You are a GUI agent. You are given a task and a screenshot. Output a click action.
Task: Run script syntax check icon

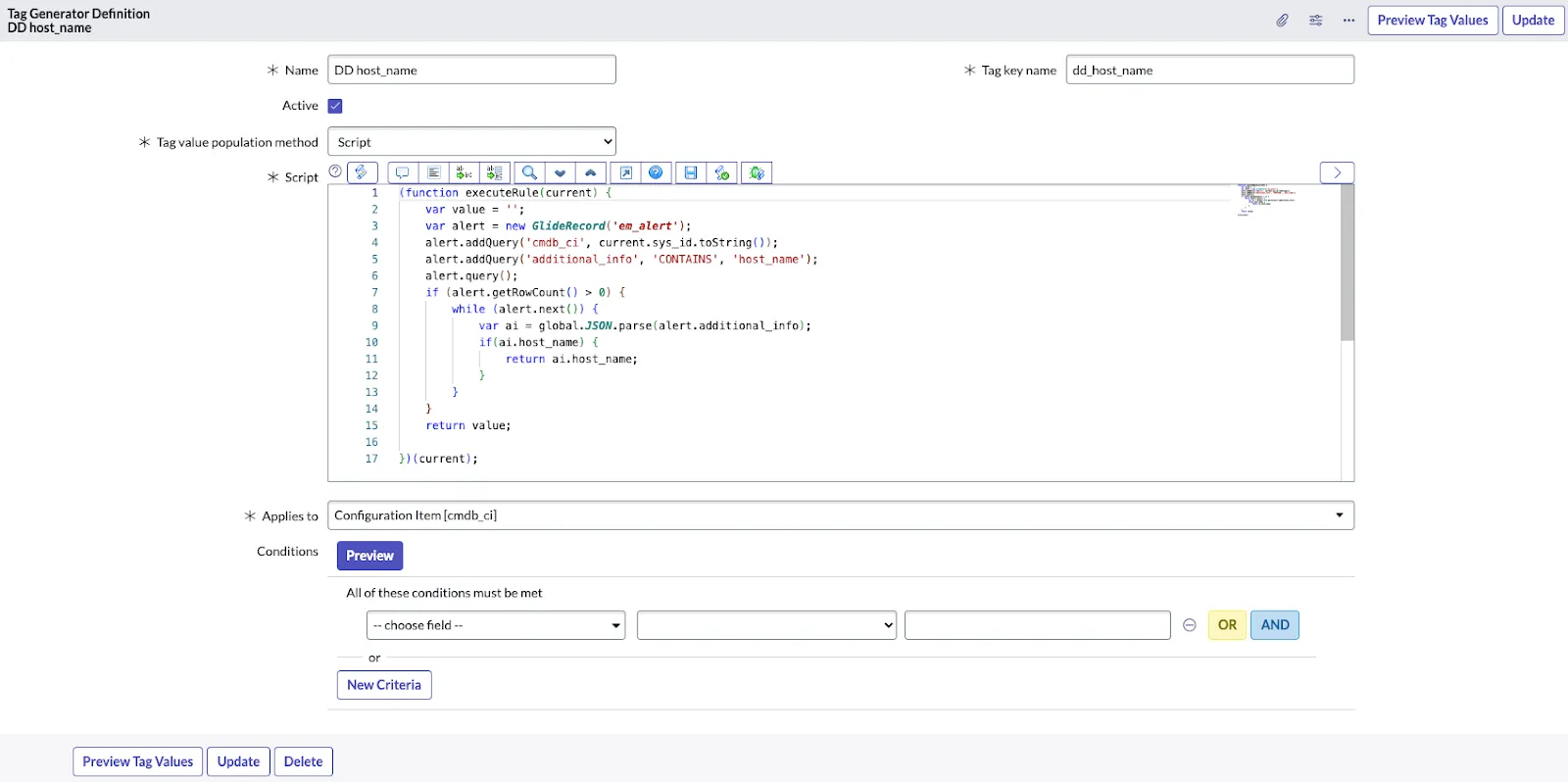pyautogui.click(x=721, y=172)
